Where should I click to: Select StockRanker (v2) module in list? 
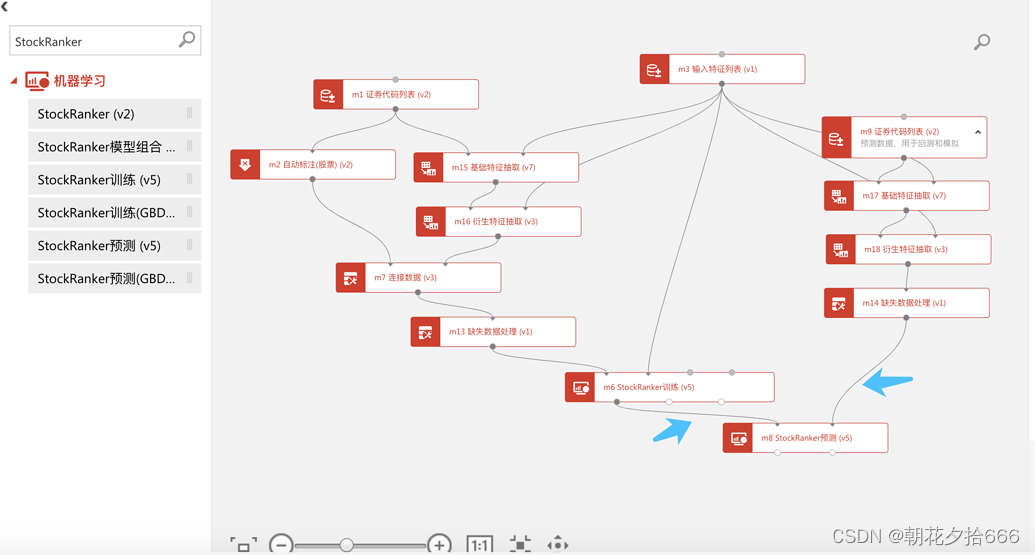click(114, 114)
